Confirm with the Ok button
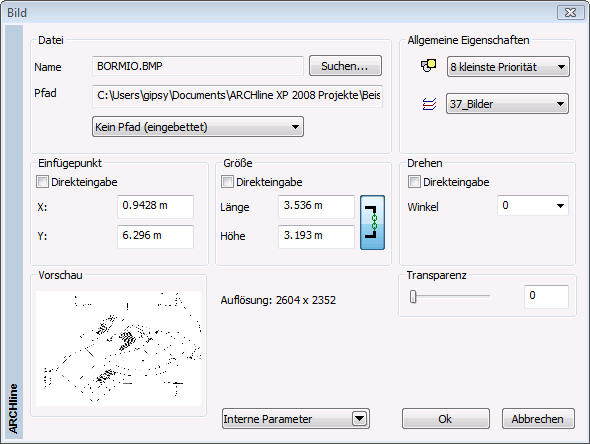Screen dimensions: 590x444 click(446, 418)
